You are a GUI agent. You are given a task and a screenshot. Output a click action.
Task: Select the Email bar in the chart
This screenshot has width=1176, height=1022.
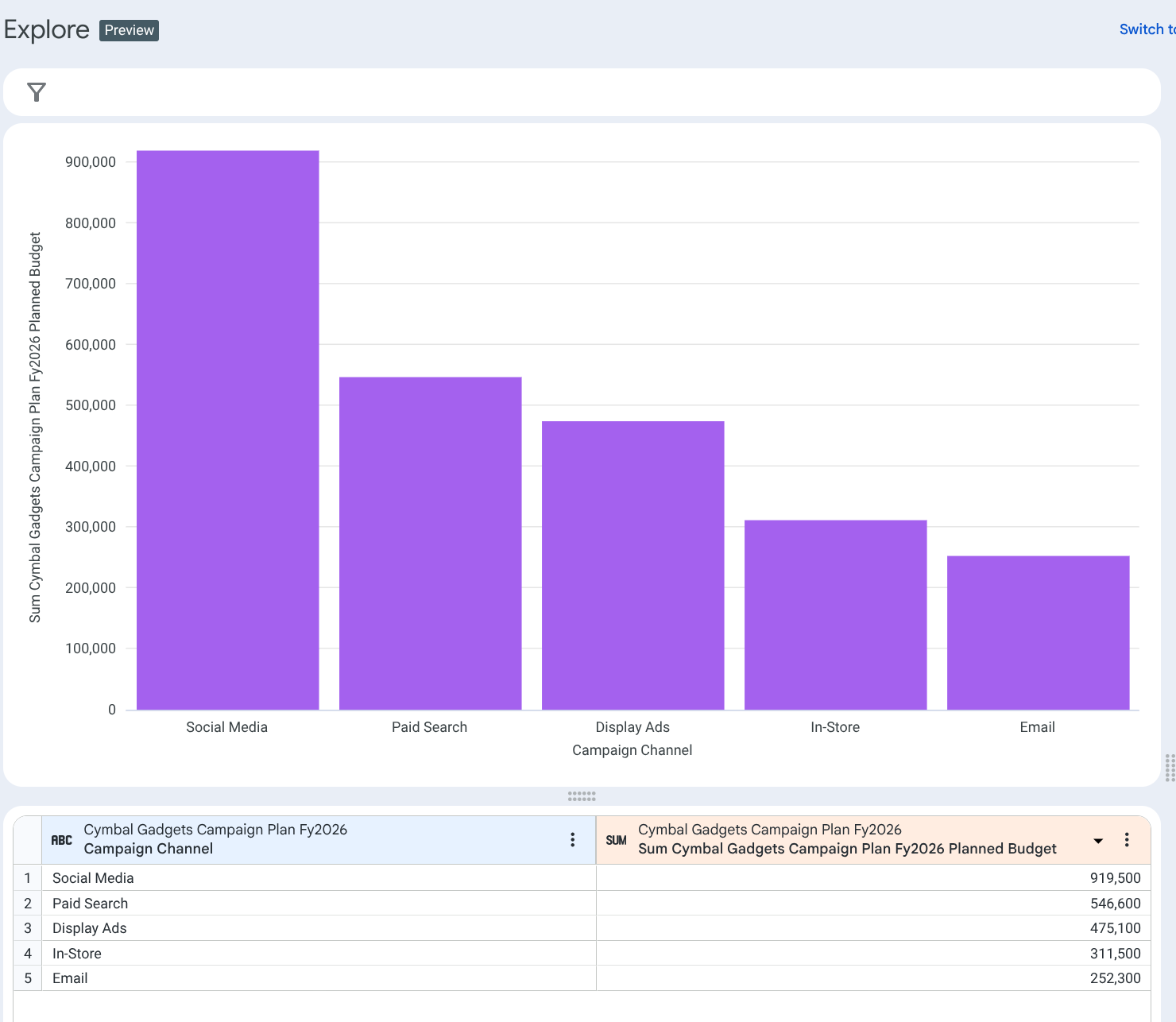[1037, 632]
